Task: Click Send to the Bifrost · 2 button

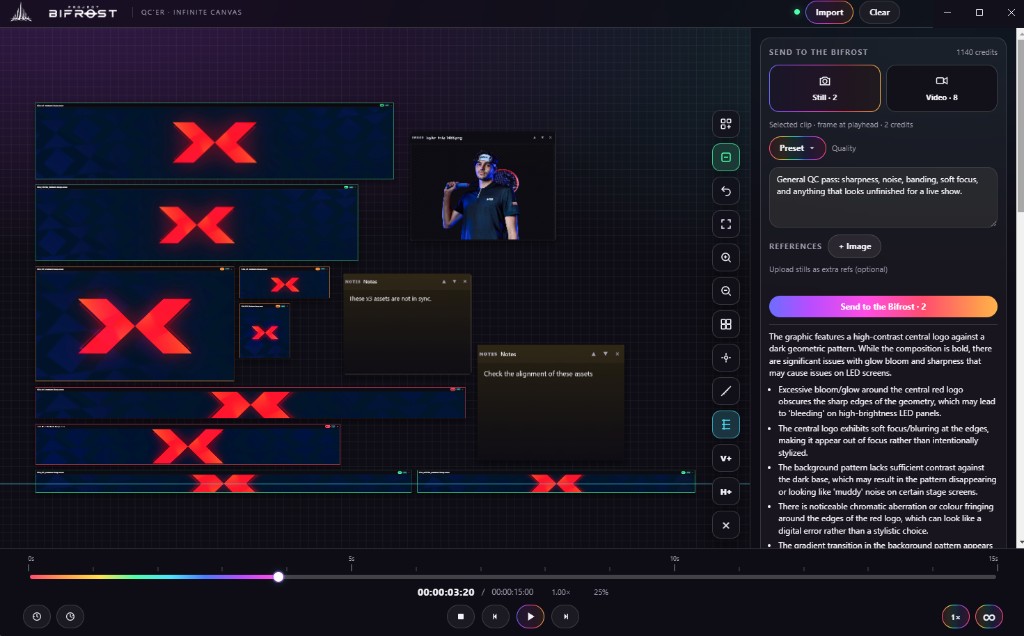Action: click(x=883, y=306)
